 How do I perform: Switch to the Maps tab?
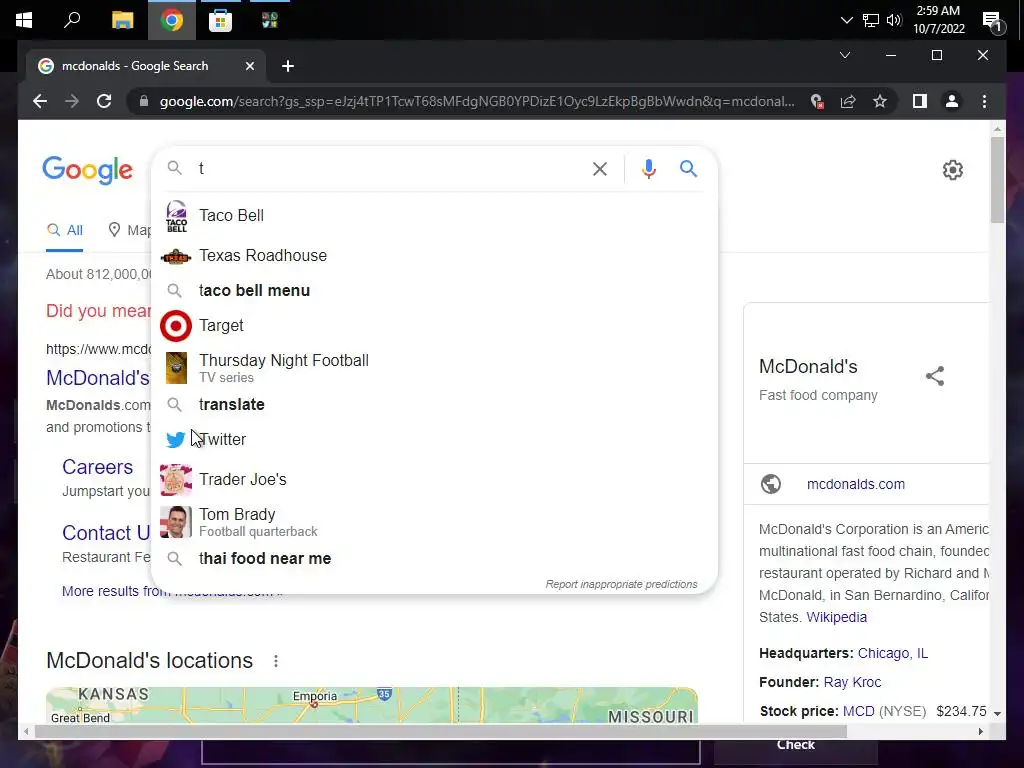129,230
